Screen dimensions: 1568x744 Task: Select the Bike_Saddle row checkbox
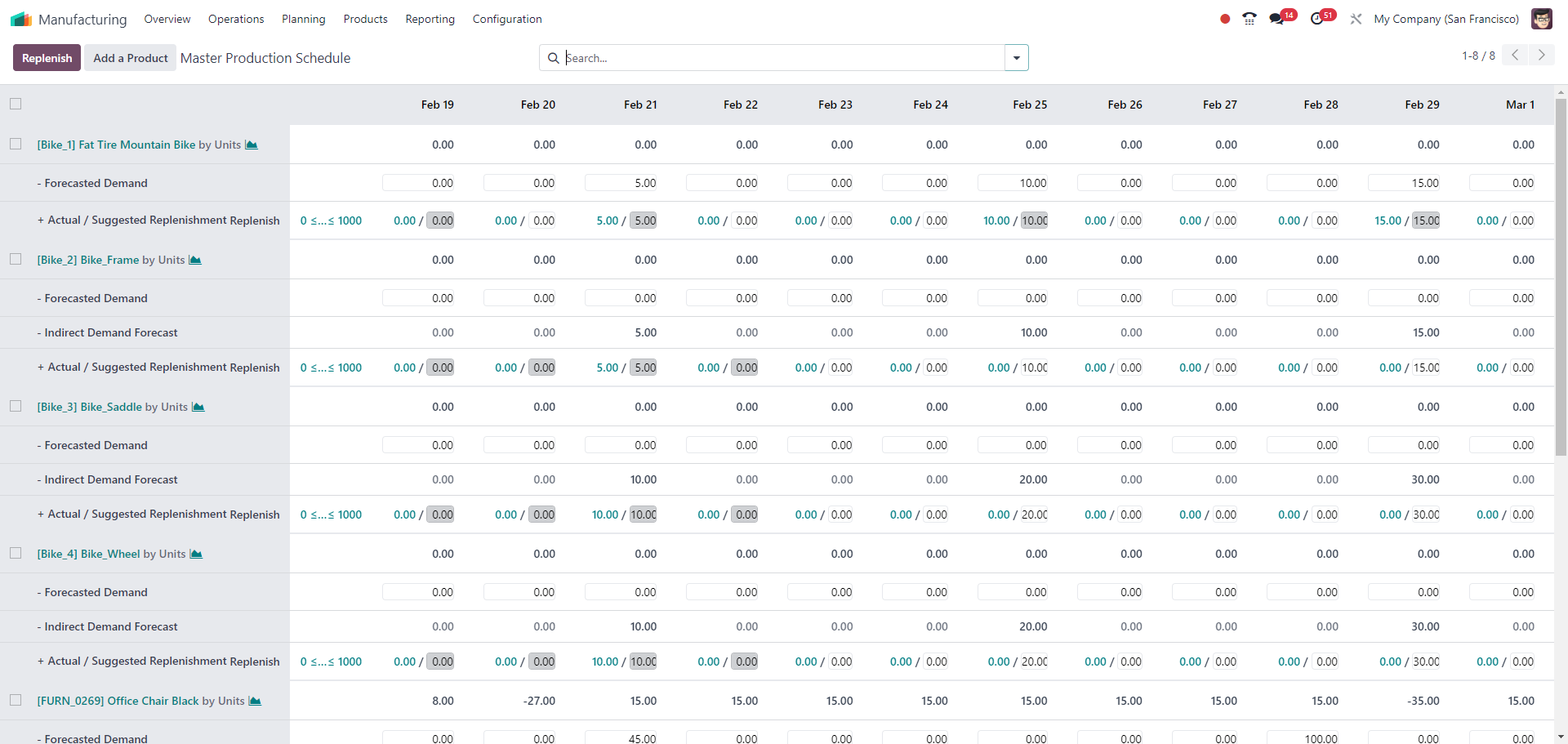(16, 406)
